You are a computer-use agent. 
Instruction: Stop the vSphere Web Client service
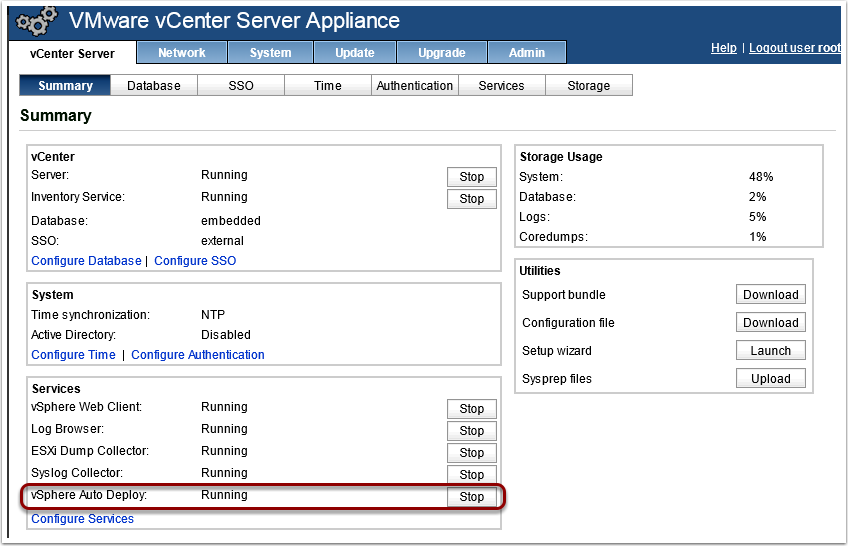tap(472, 409)
